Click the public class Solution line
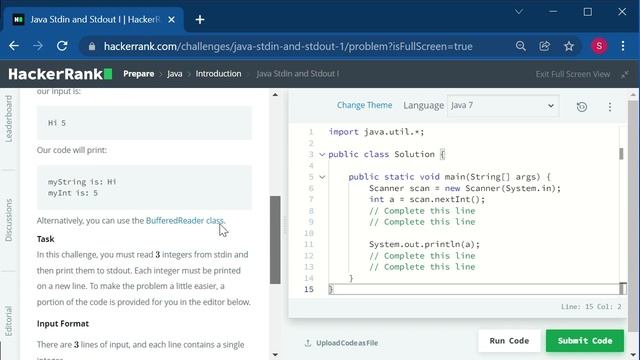The height and width of the screenshot is (360, 640). pyautogui.click(x=387, y=154)
